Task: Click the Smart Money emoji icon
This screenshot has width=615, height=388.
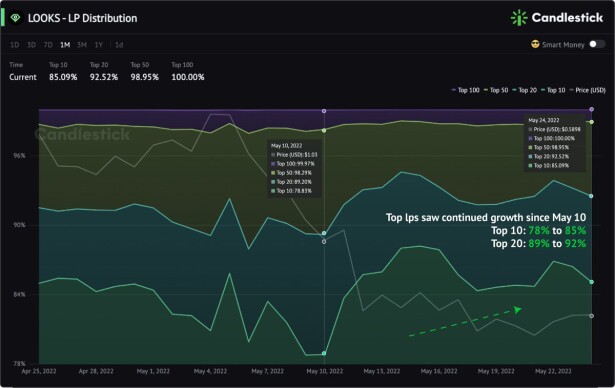Action: (535, 44)
